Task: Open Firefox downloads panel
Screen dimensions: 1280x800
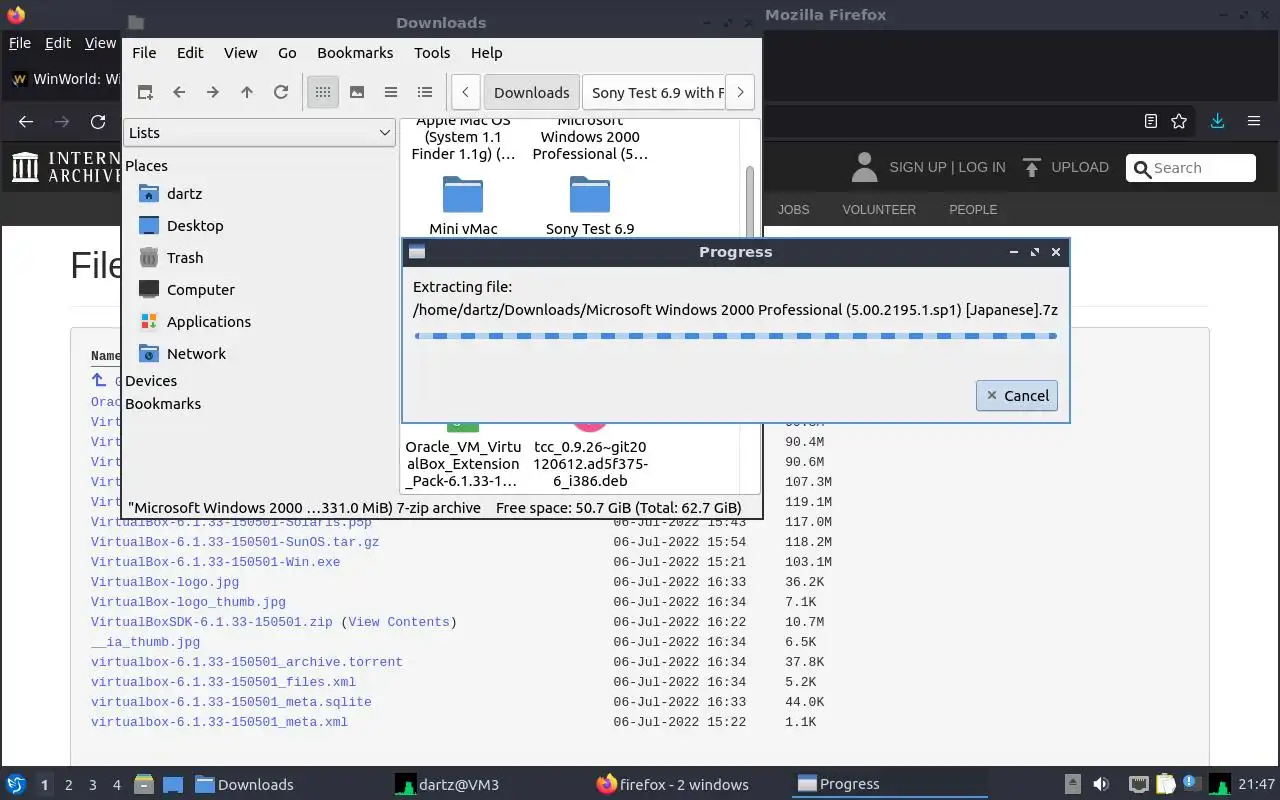Action: coord(1217,121)
